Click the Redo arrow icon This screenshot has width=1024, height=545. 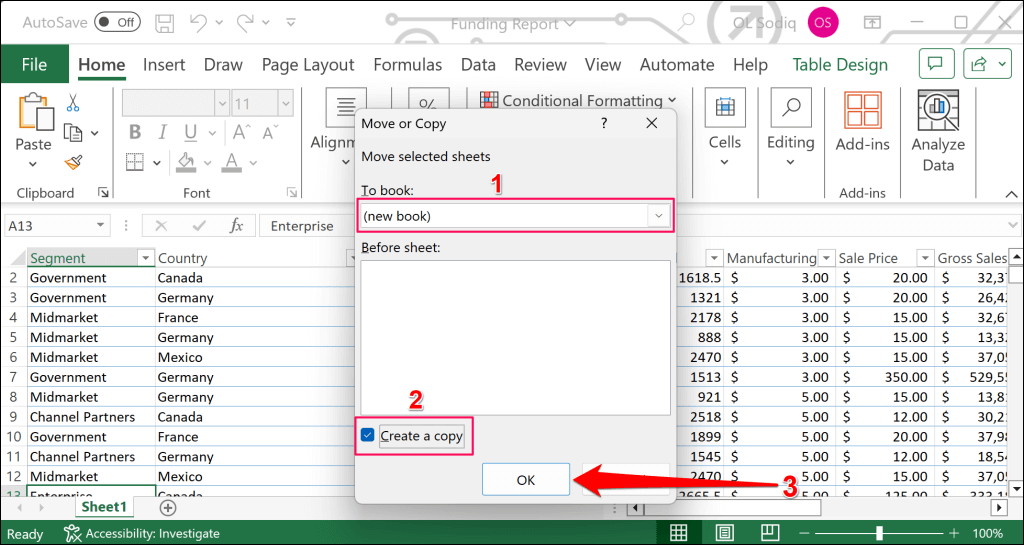click(x=246, y=23)
